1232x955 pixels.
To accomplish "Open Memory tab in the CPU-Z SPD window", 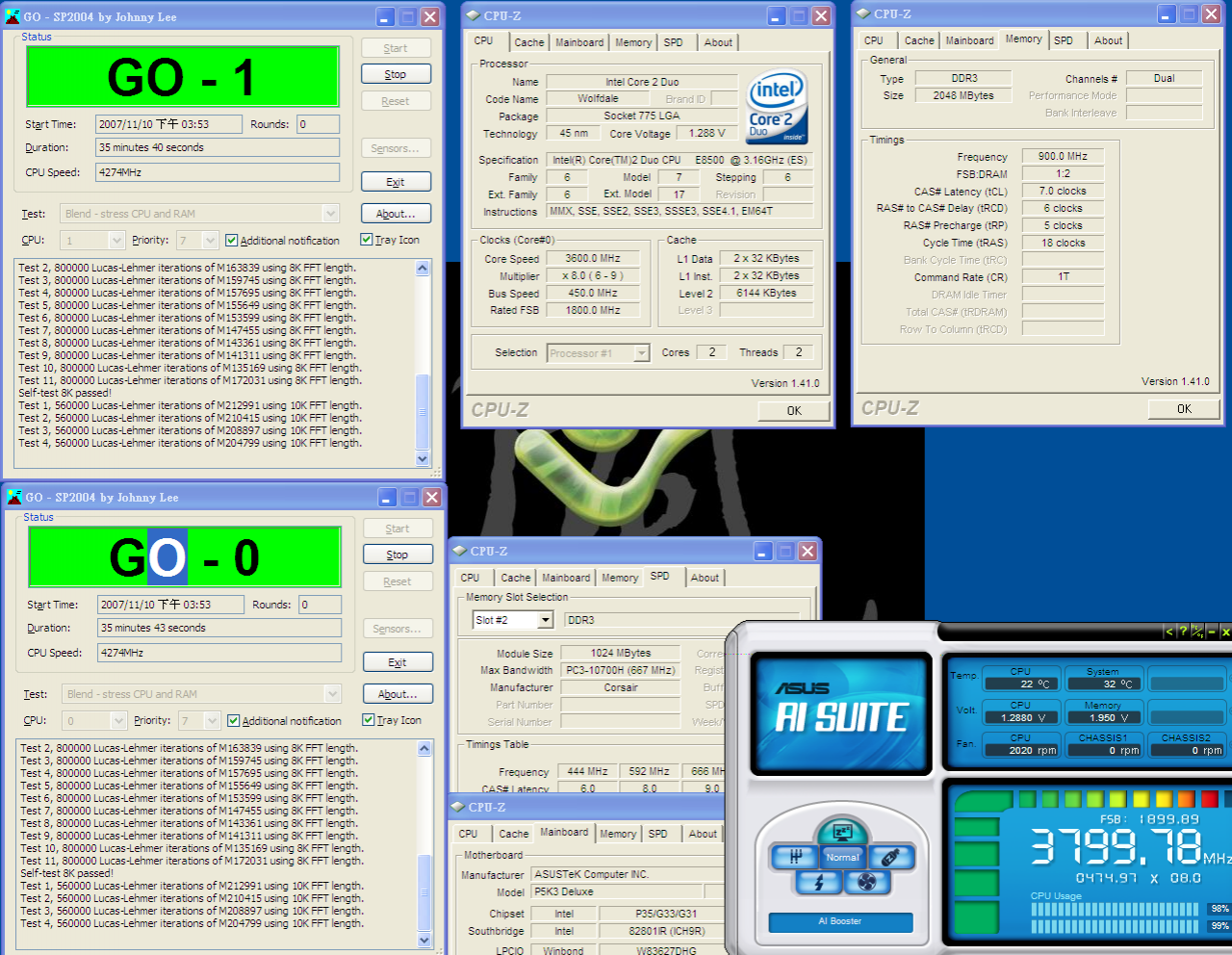I will (620, 578).
